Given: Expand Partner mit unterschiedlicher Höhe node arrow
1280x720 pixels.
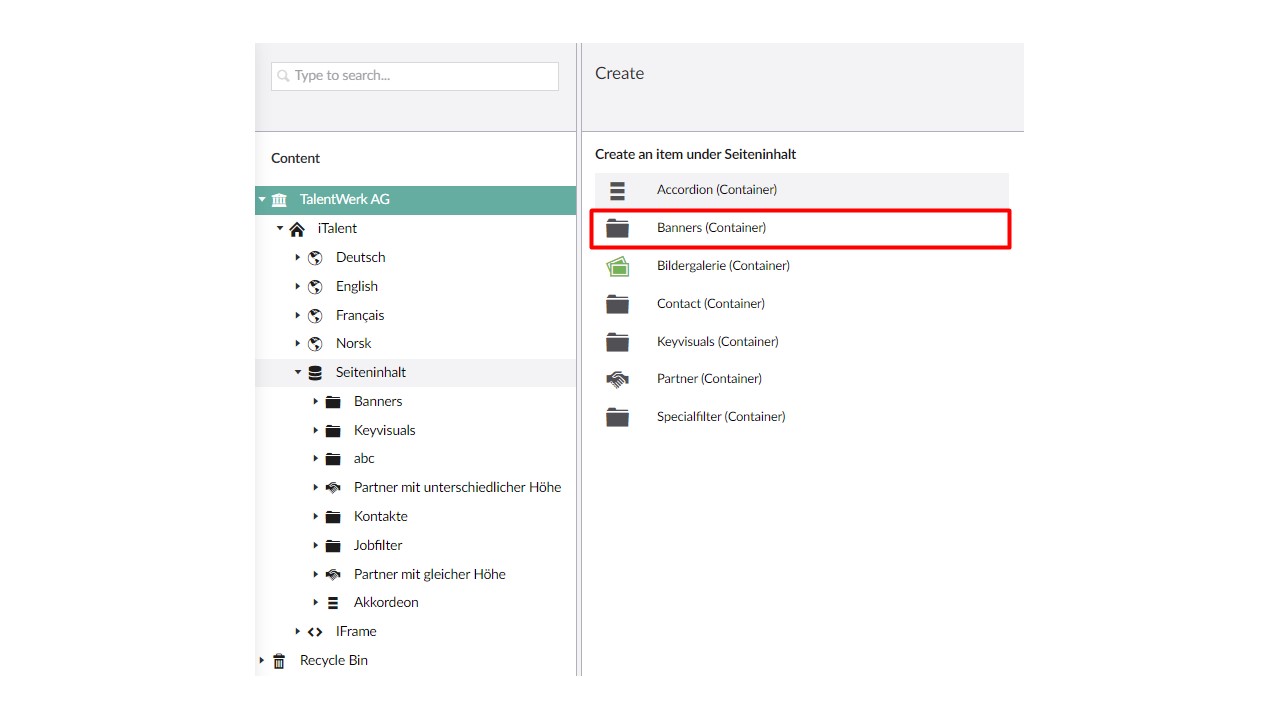Looking at the screenshot, I should coord(316,488).
